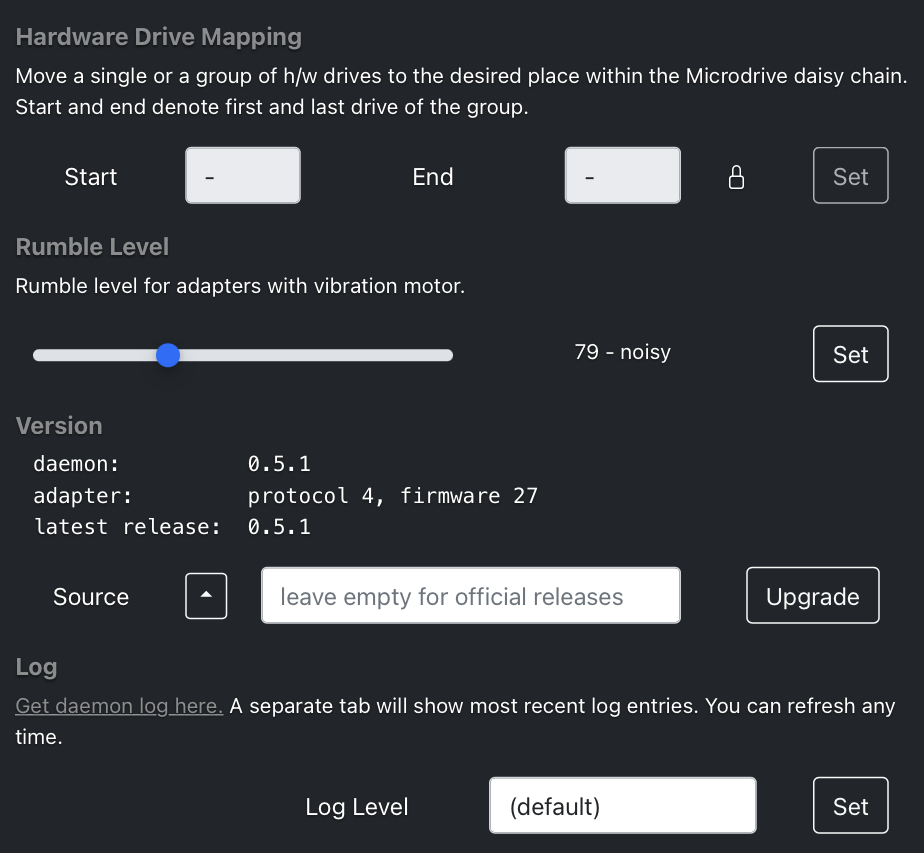Image resolution: width=924 pixels, height=853 pixels.
Task: Click the '79 - noisy' rumble value label
Action: pyautogui.click(x=622, y=352)
